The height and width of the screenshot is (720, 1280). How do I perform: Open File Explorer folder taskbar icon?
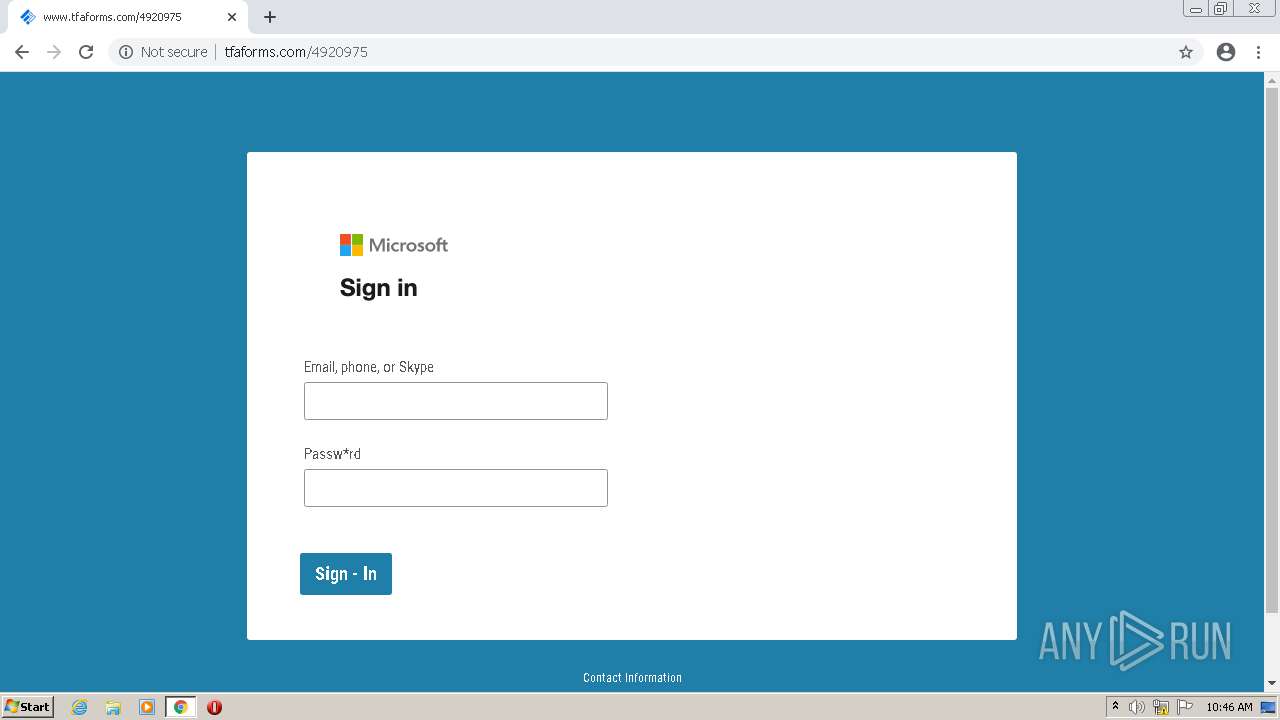tap(113, 707)
